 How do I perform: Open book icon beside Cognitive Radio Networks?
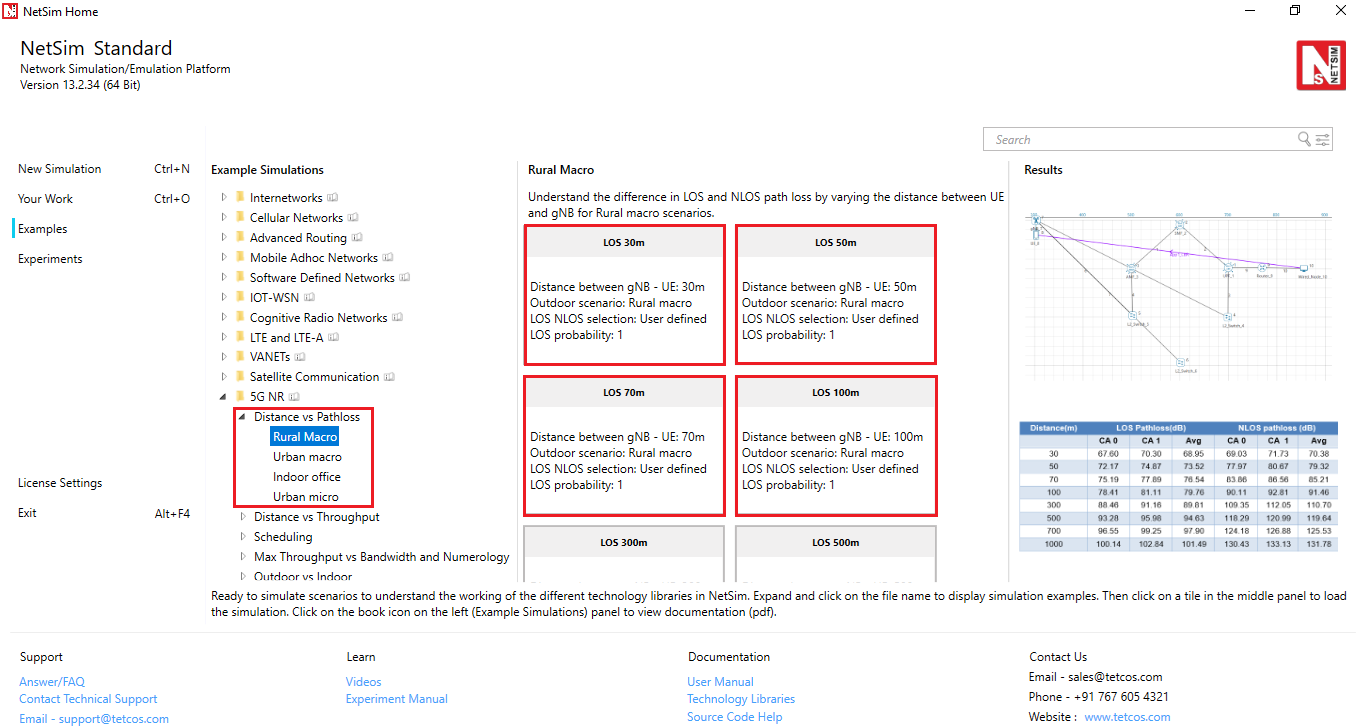(397, 318)
